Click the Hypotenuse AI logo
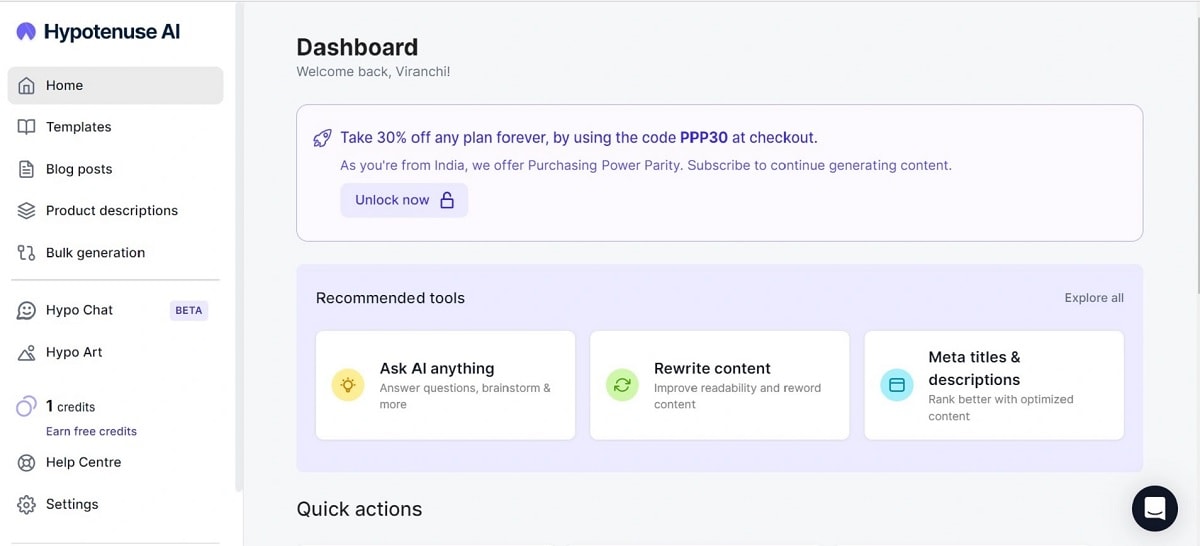The image size is (1200, 546). [x=98, y=32]
